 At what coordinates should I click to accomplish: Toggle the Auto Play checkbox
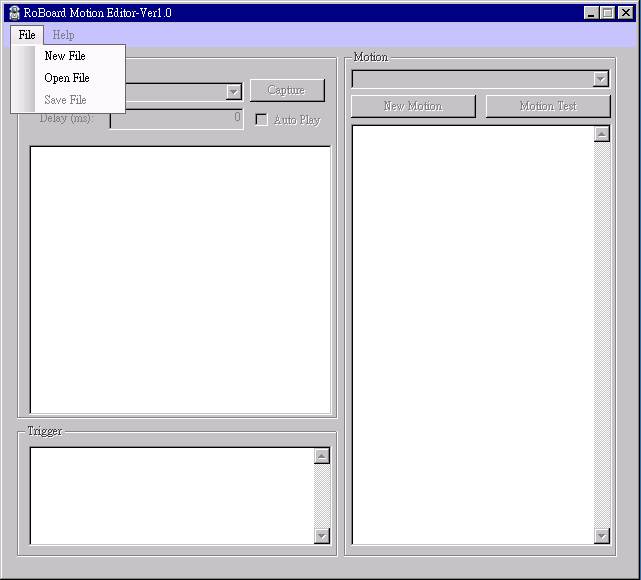(x=262, y=120)
